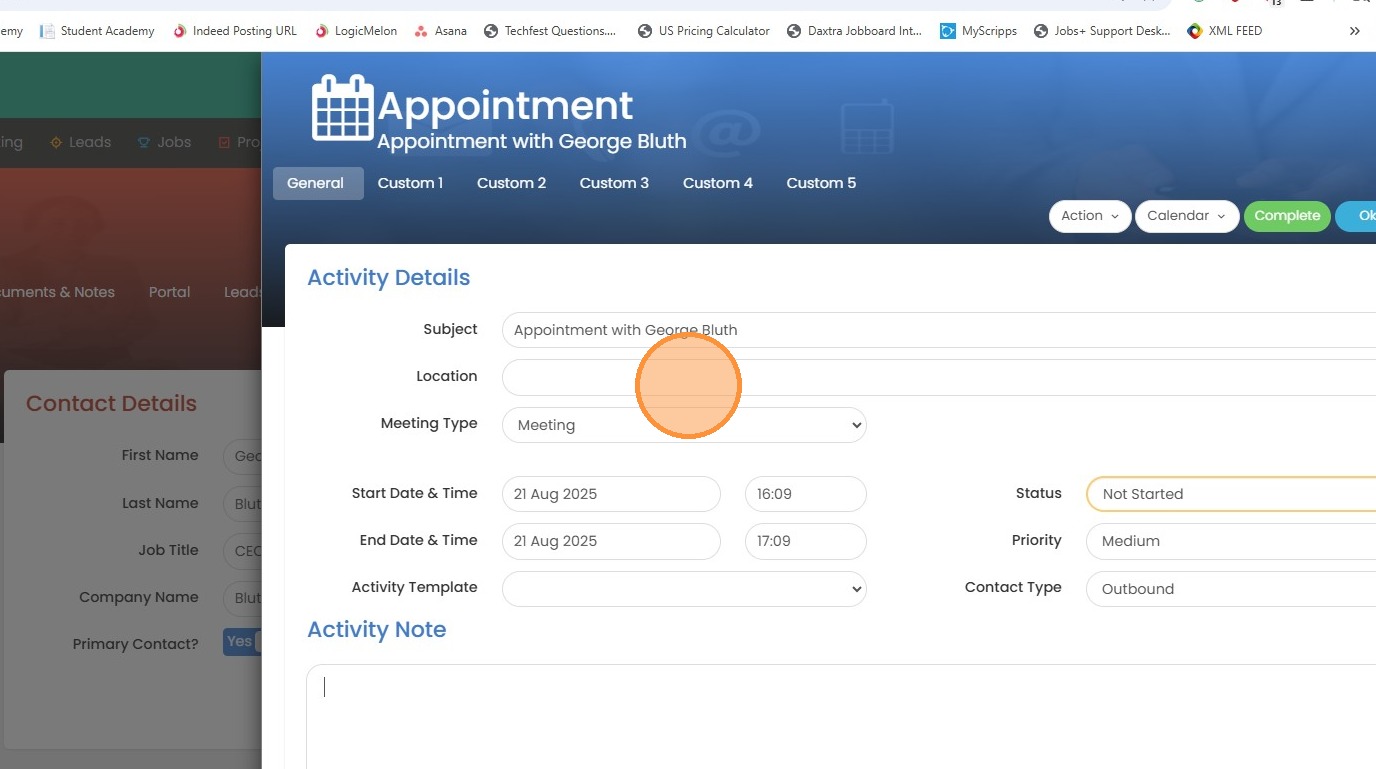Switch to the Custom 1 tab
The height and width of the screenshot is (769, 1376).
(410, 183)
